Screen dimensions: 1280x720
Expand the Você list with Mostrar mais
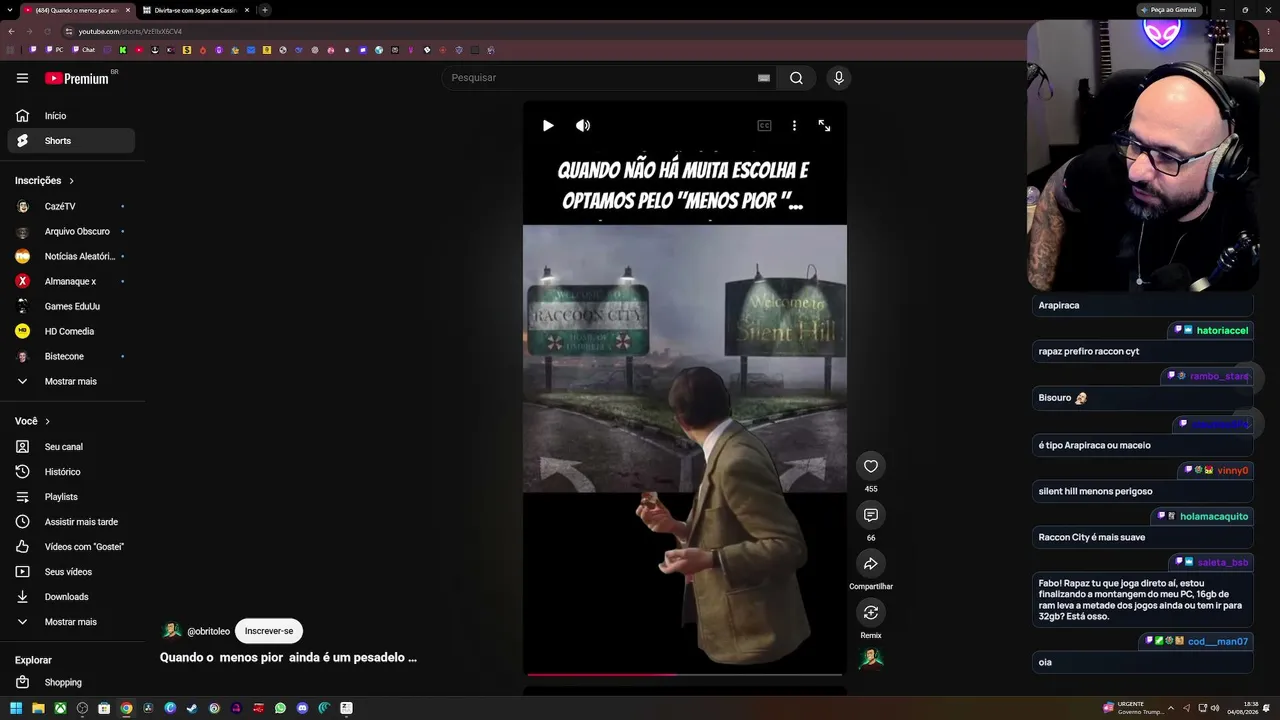(x=71, y=622)
